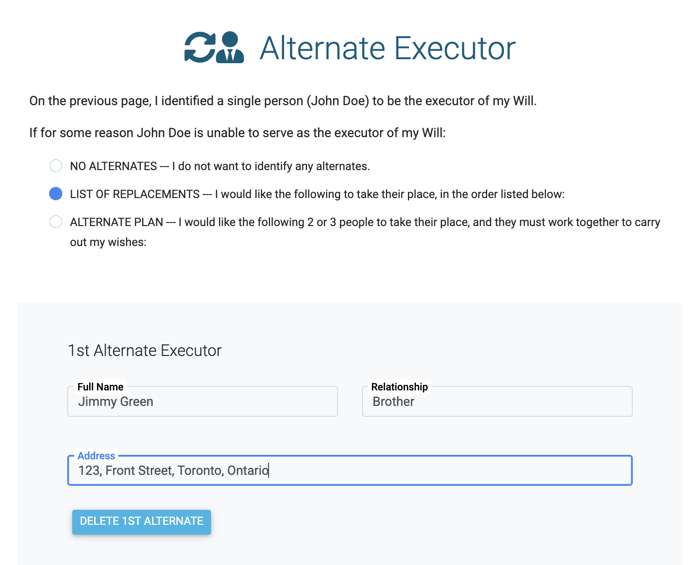Click the word Ontario in the address
Viewport: 696px width, 565px height.
(248, 470)
